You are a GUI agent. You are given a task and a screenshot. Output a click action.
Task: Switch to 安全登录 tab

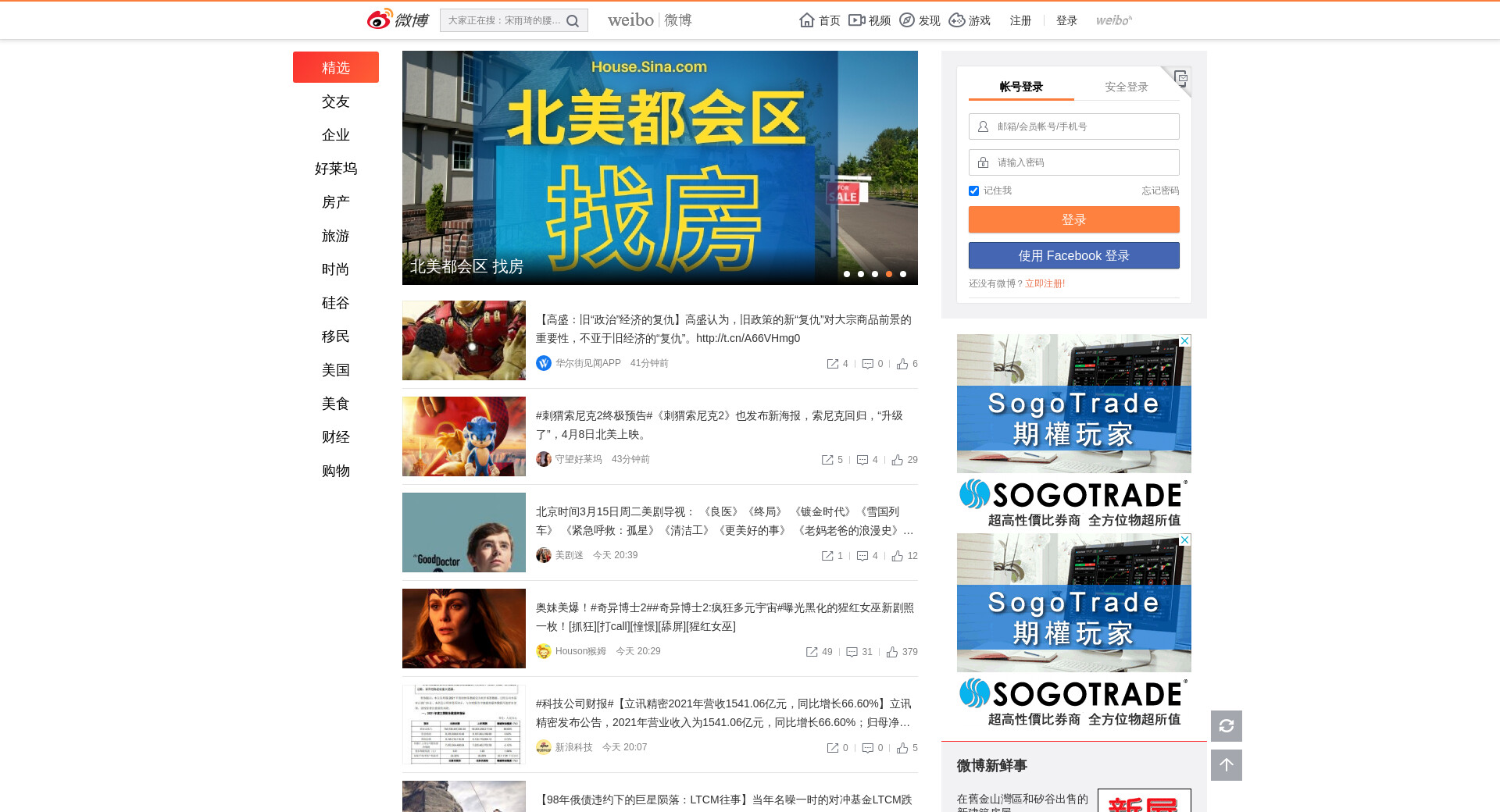click(x=1126, y=87)
